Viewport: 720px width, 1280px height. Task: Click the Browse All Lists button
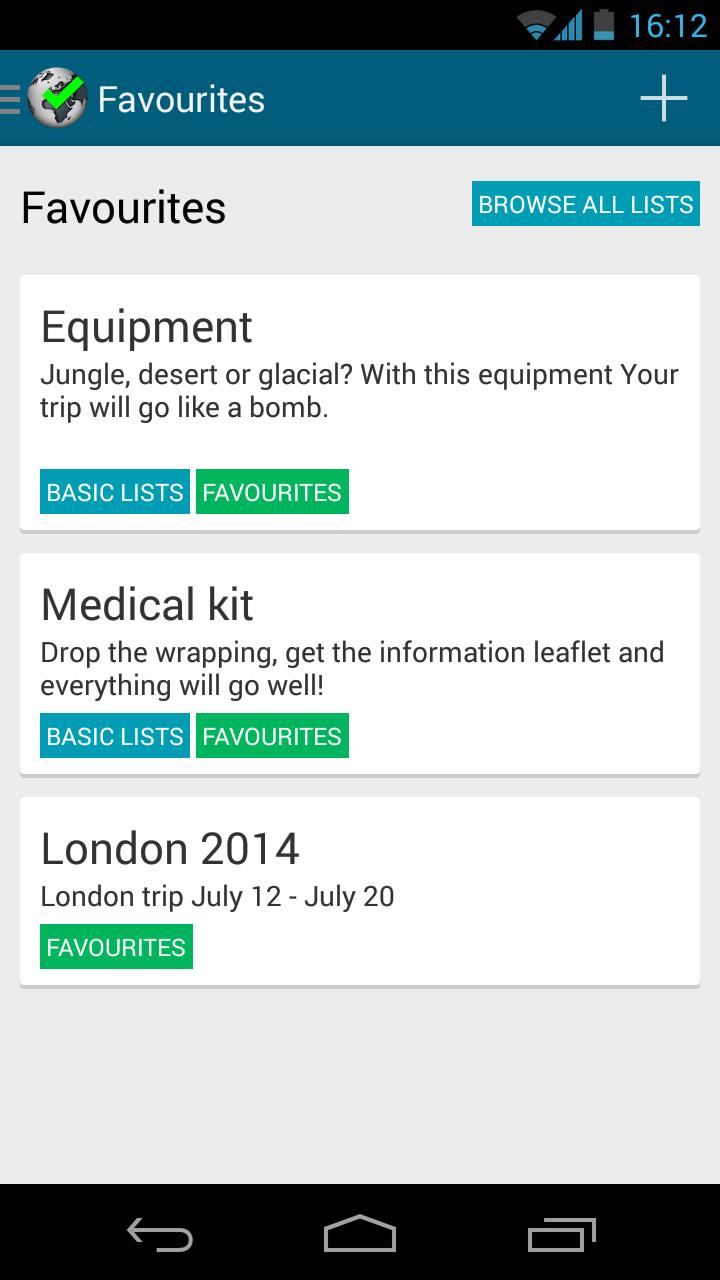coord(585,205)
